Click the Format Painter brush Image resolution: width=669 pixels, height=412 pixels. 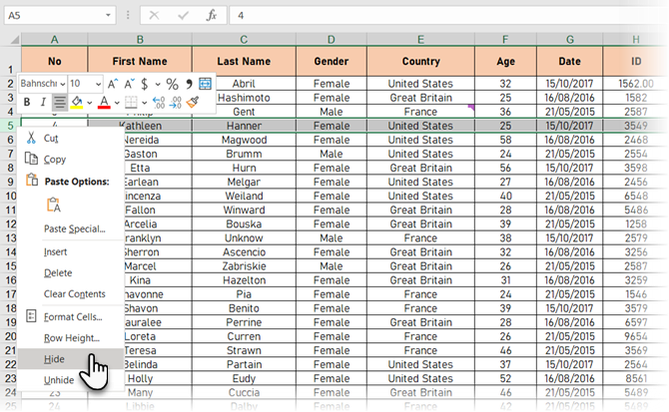click(193, 102)
